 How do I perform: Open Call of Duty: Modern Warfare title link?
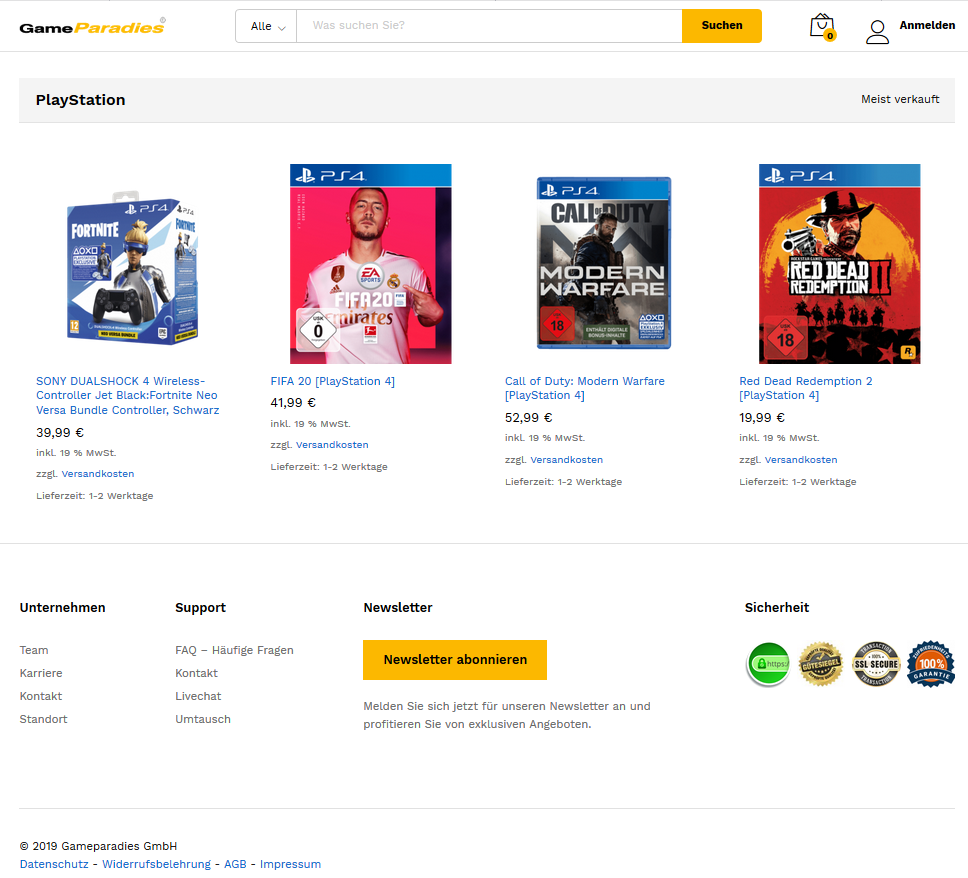pos(585,388)
